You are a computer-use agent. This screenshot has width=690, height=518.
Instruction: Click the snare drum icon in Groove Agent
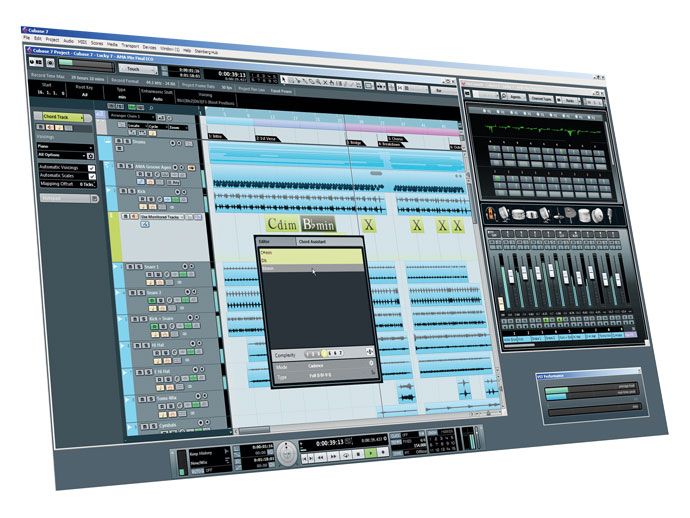click(518, 214)
